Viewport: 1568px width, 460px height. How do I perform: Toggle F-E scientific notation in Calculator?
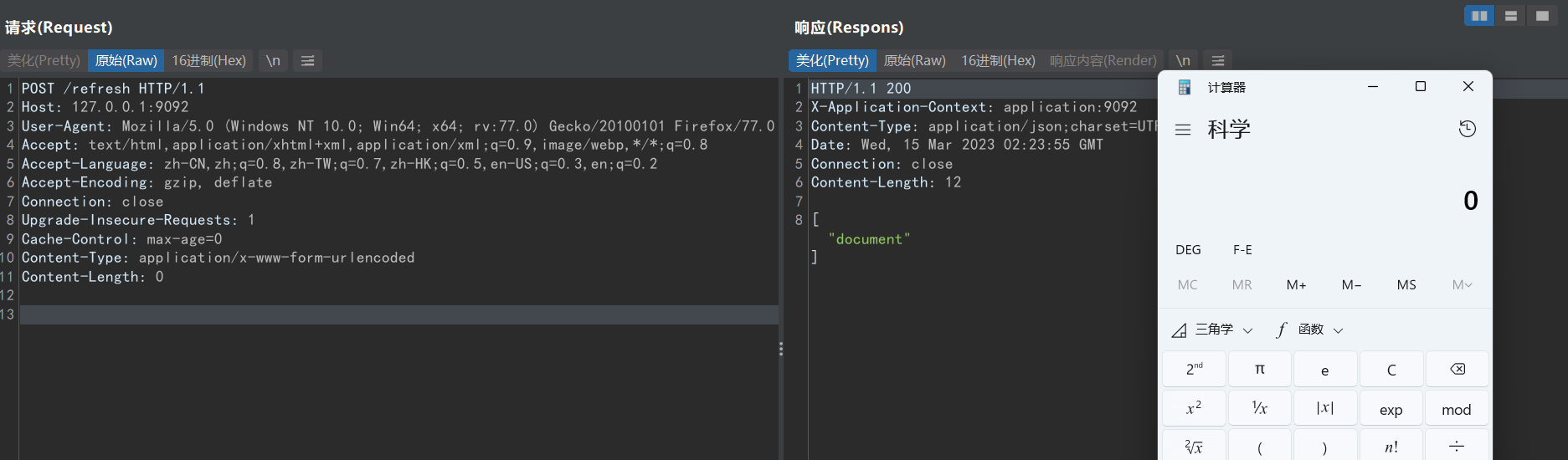tap(1242, 249)
